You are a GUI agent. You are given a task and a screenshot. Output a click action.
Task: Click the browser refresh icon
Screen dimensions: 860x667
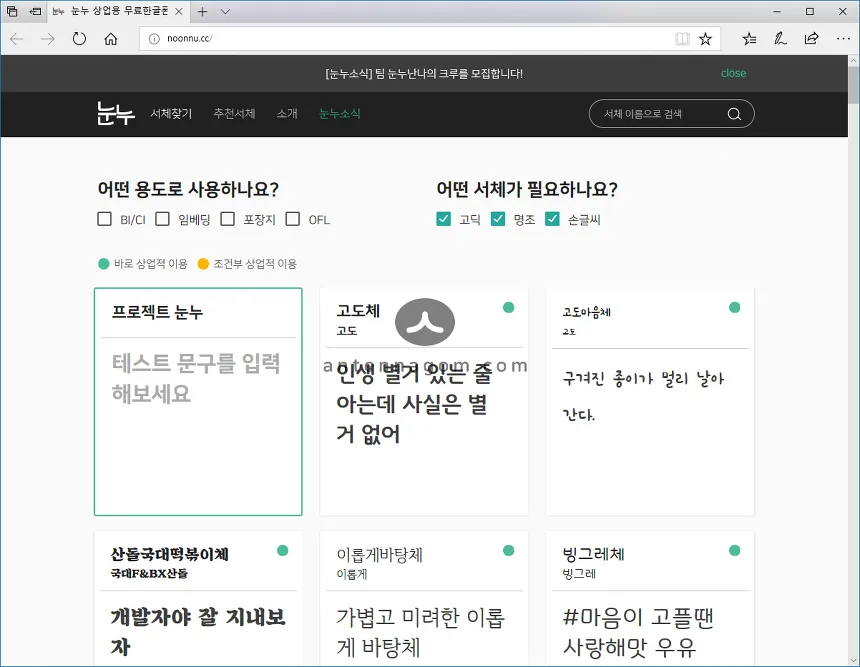coord(79,39)
